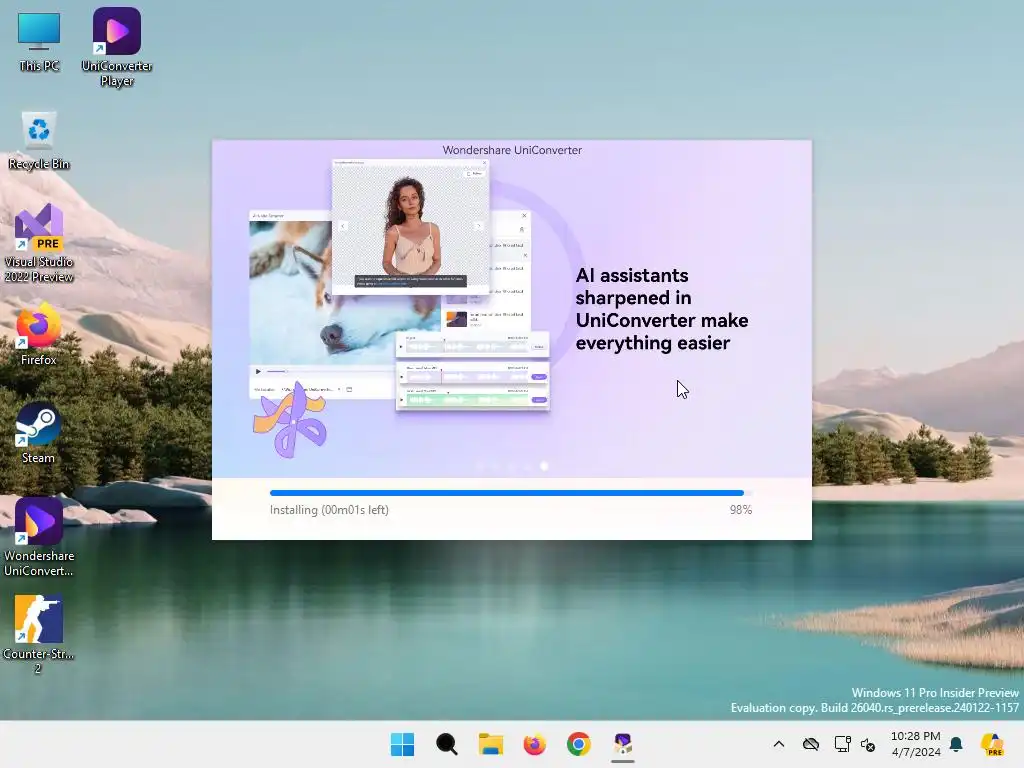Open the Windows Start menu
Viewport: 1024px width, 768px height.
(x=402, y=744)
